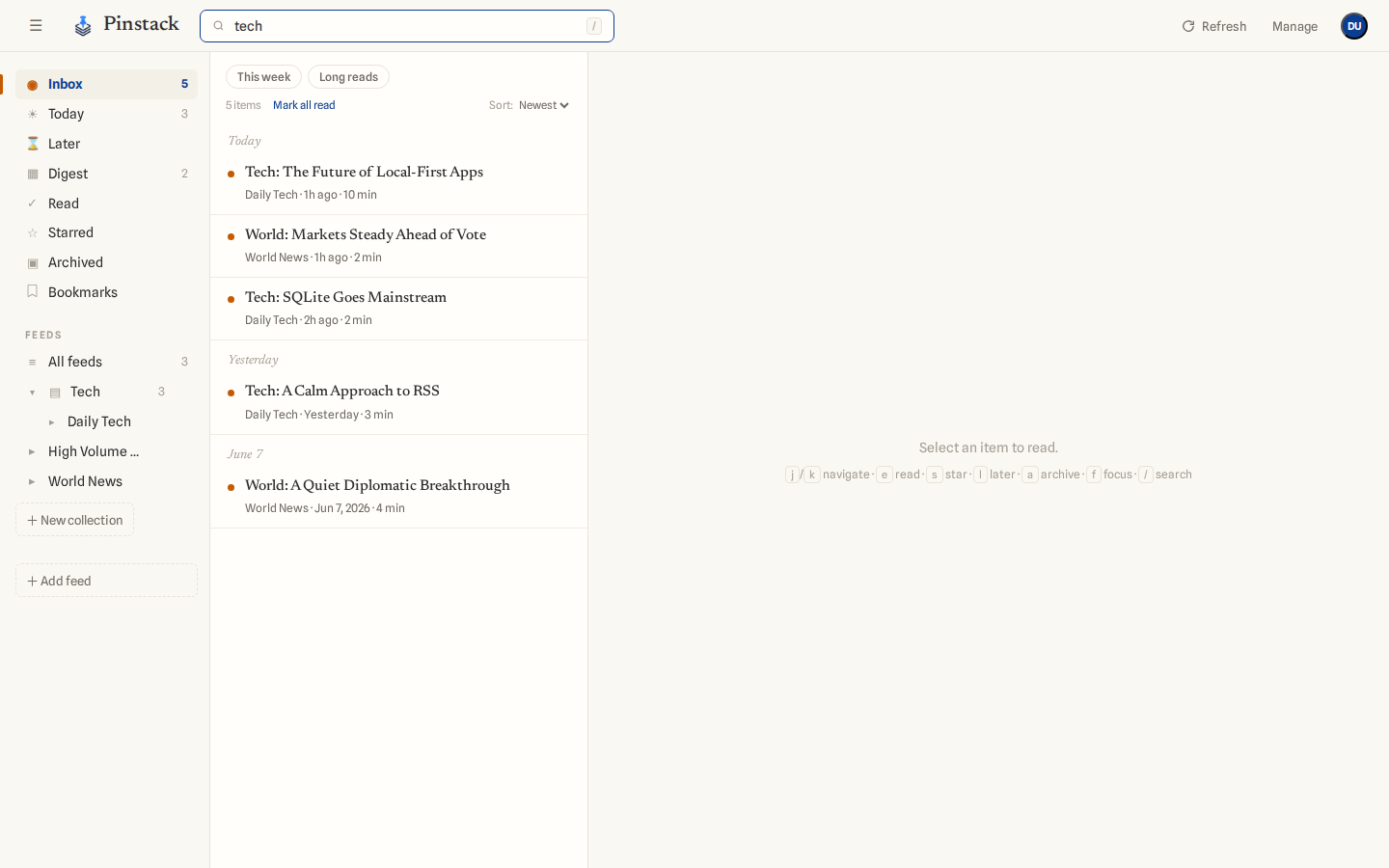Open the Archived view
The image size is (1389, 868).
pyautogui.click(x=106, y=262)
